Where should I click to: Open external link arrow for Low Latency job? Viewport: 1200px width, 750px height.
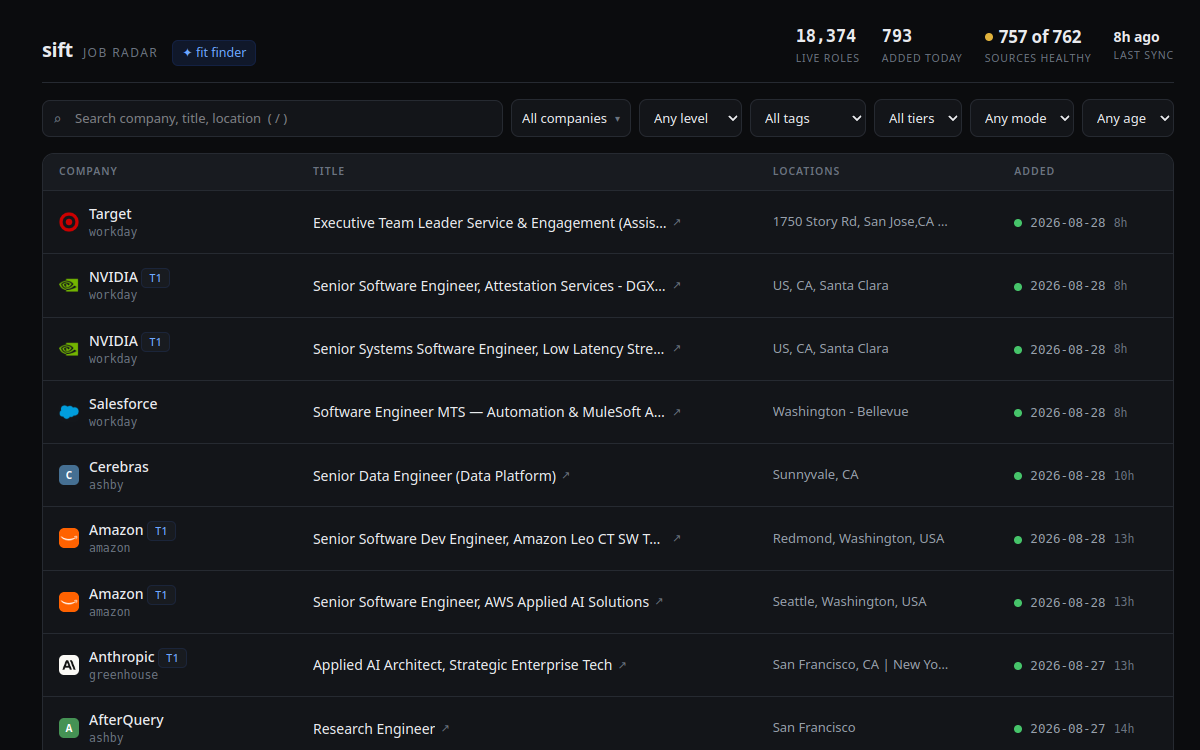(677, 348)
